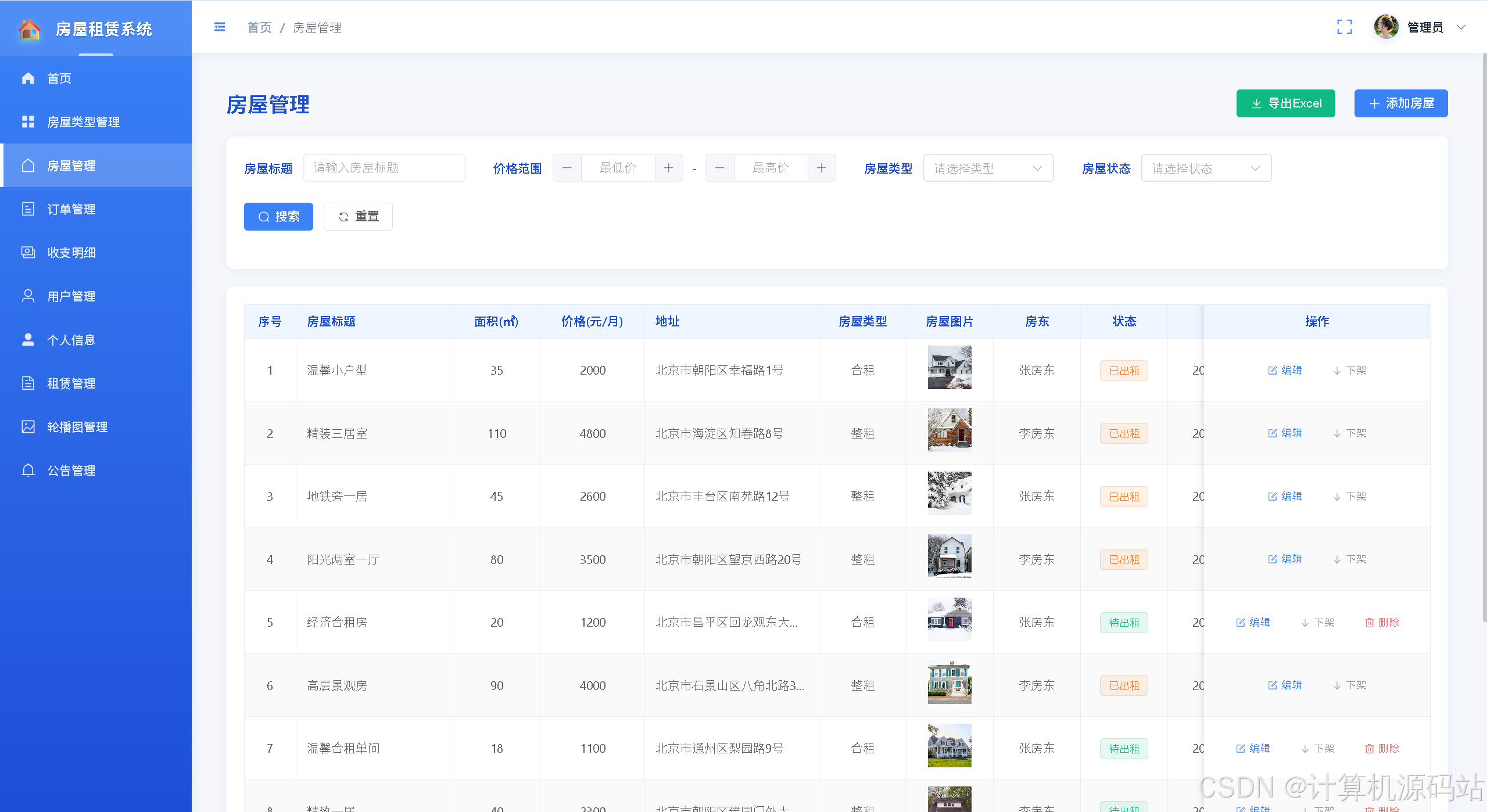Viewport: 1487px width, 812px height.
Task: Click the page vertical scrollbar
Action: [x=1484, y=337]
